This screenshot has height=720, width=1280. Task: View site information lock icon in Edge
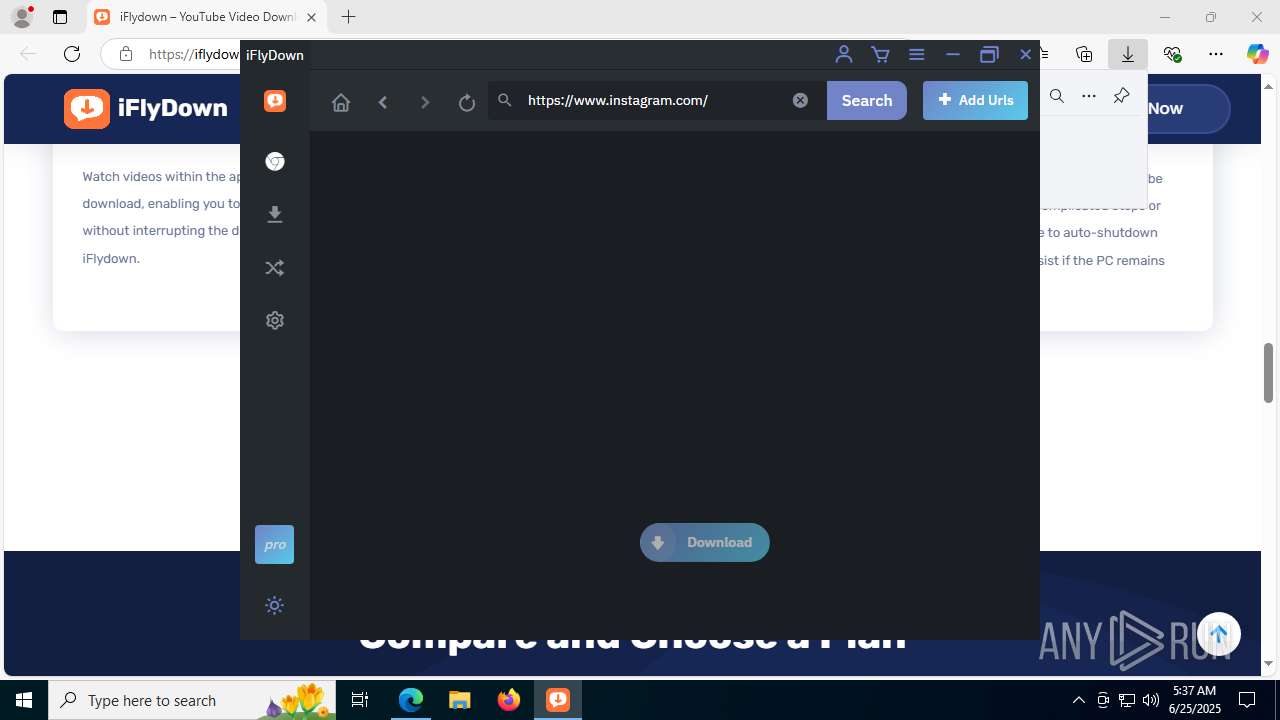point(125,54)
